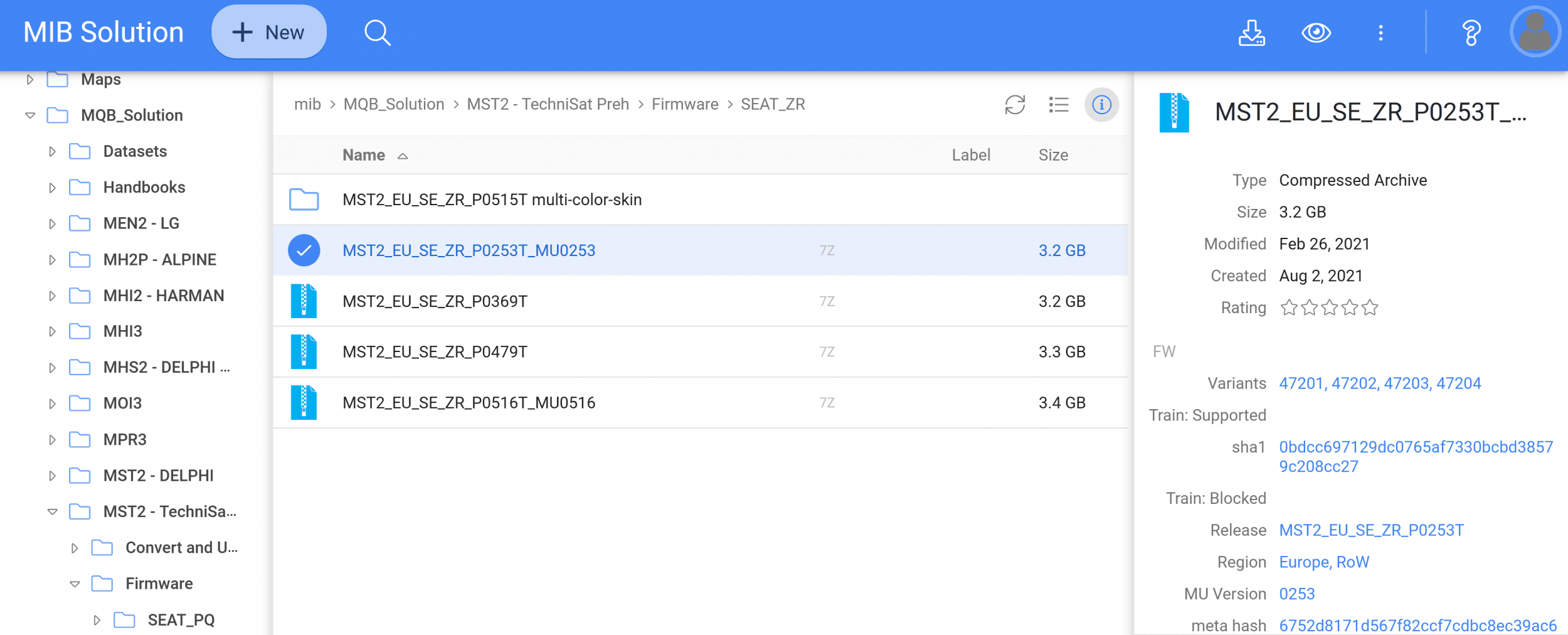Image resolution: width=1568 pixels, height=635 pixels.
Task: Sort files by Name column
Action: 364,155
